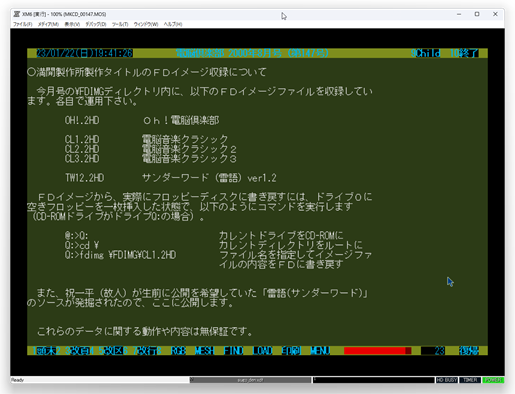Click the line number 23 field
The width and height of the screenshot is (515, 394).
coord(433,351)
